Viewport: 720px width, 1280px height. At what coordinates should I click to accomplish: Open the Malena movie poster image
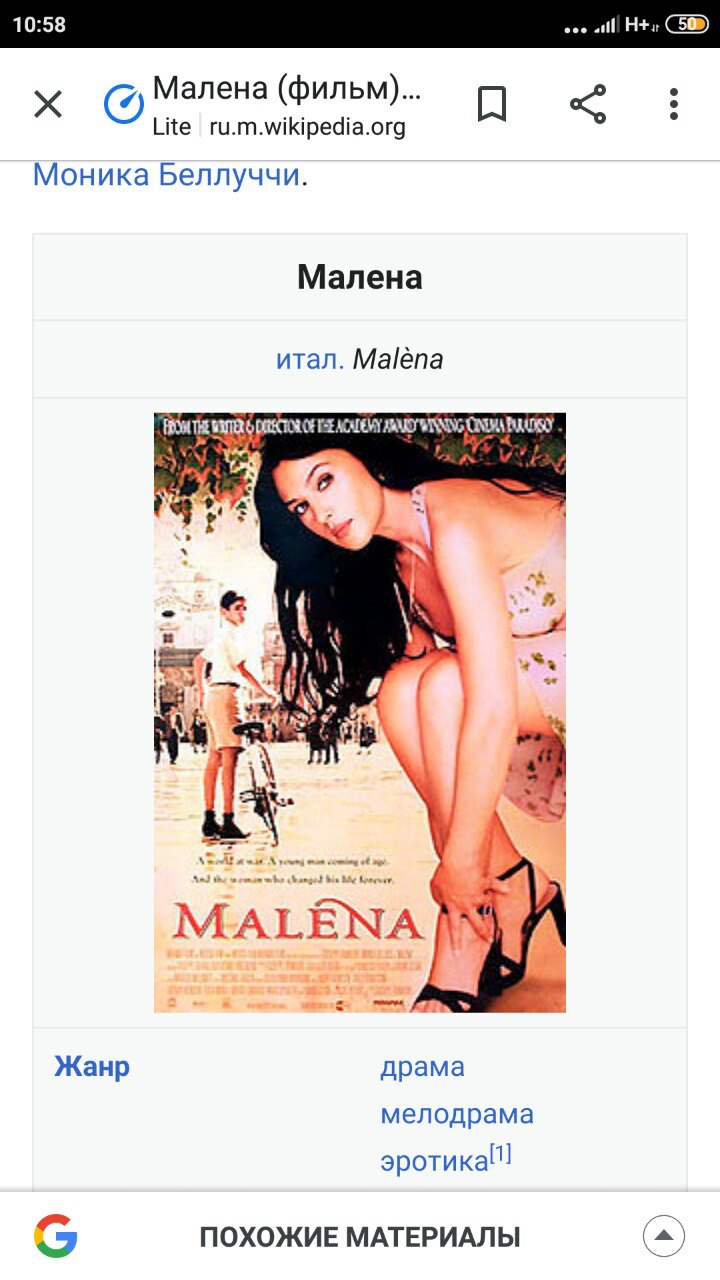click(360, 712)
